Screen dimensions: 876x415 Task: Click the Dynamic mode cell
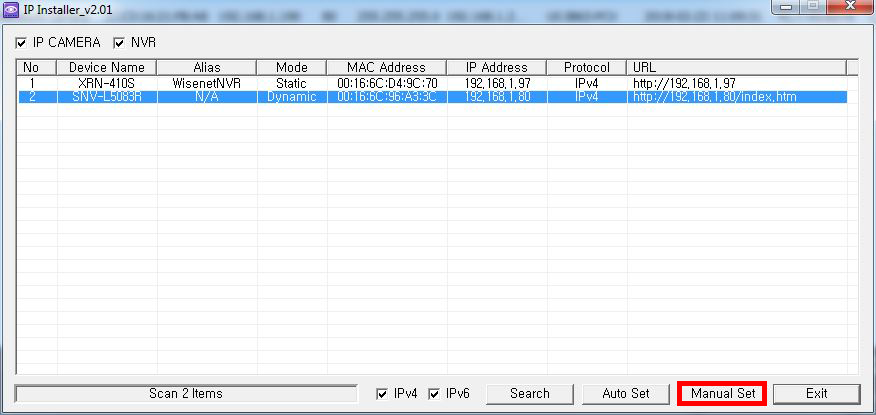tap(292, 97)
